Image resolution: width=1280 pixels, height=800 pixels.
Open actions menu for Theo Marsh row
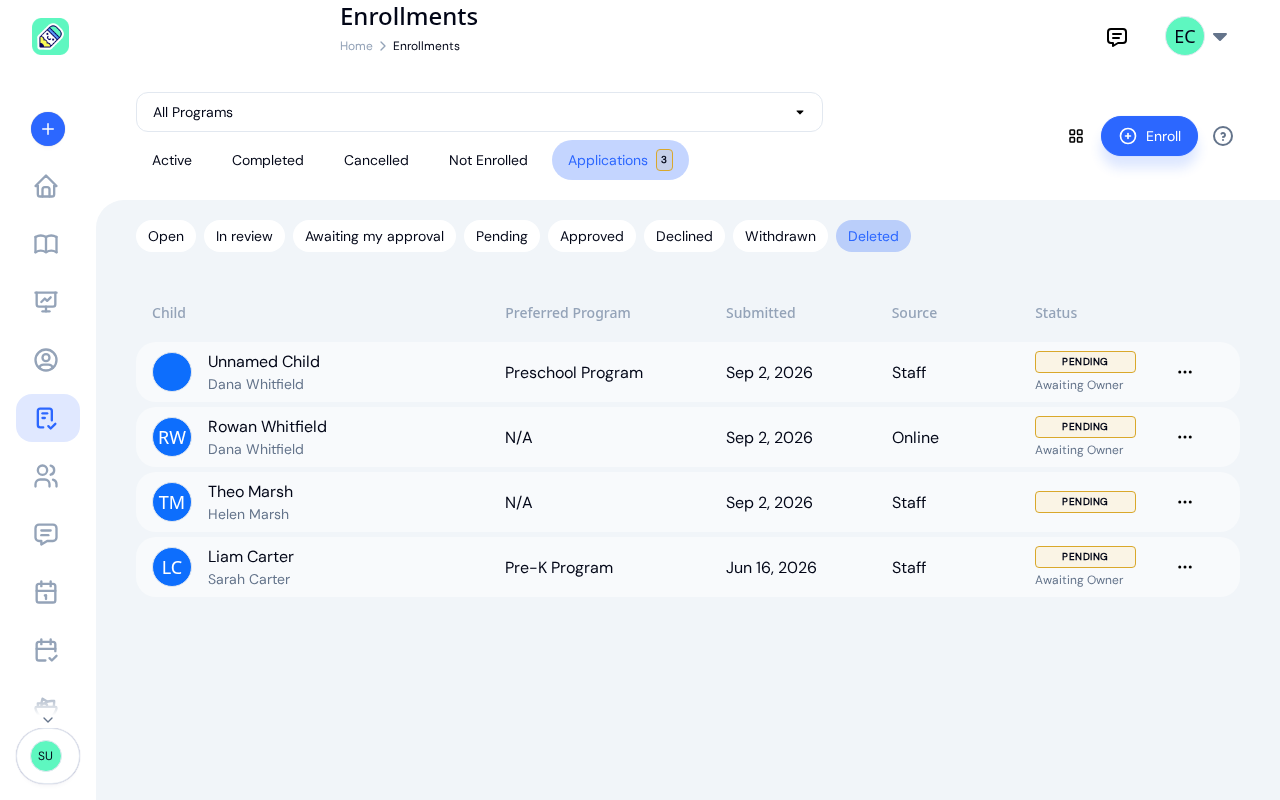tap(1185, 502)
